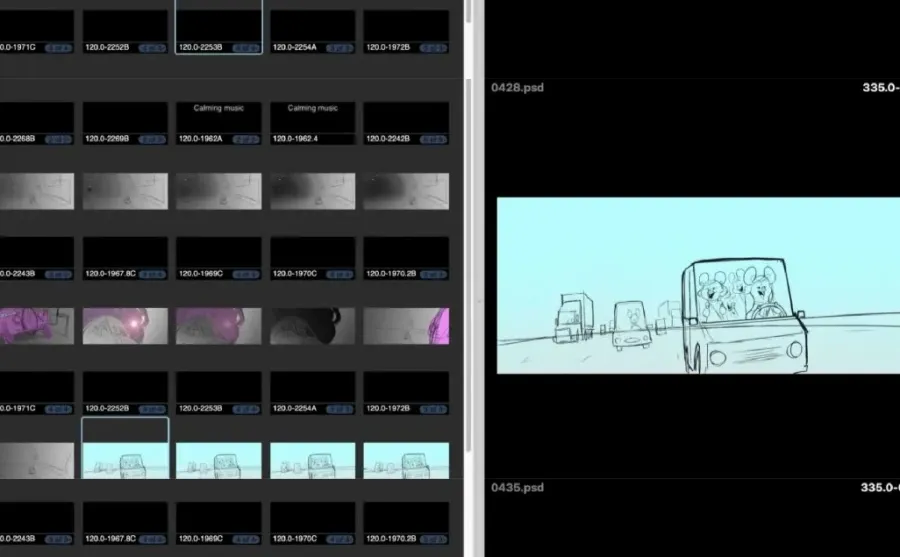Open the 120.0-1962A Calming music panel
Image resolution: width=900 pixels, height=557 pixels.
pyautogui.click(x=219, y=123)
